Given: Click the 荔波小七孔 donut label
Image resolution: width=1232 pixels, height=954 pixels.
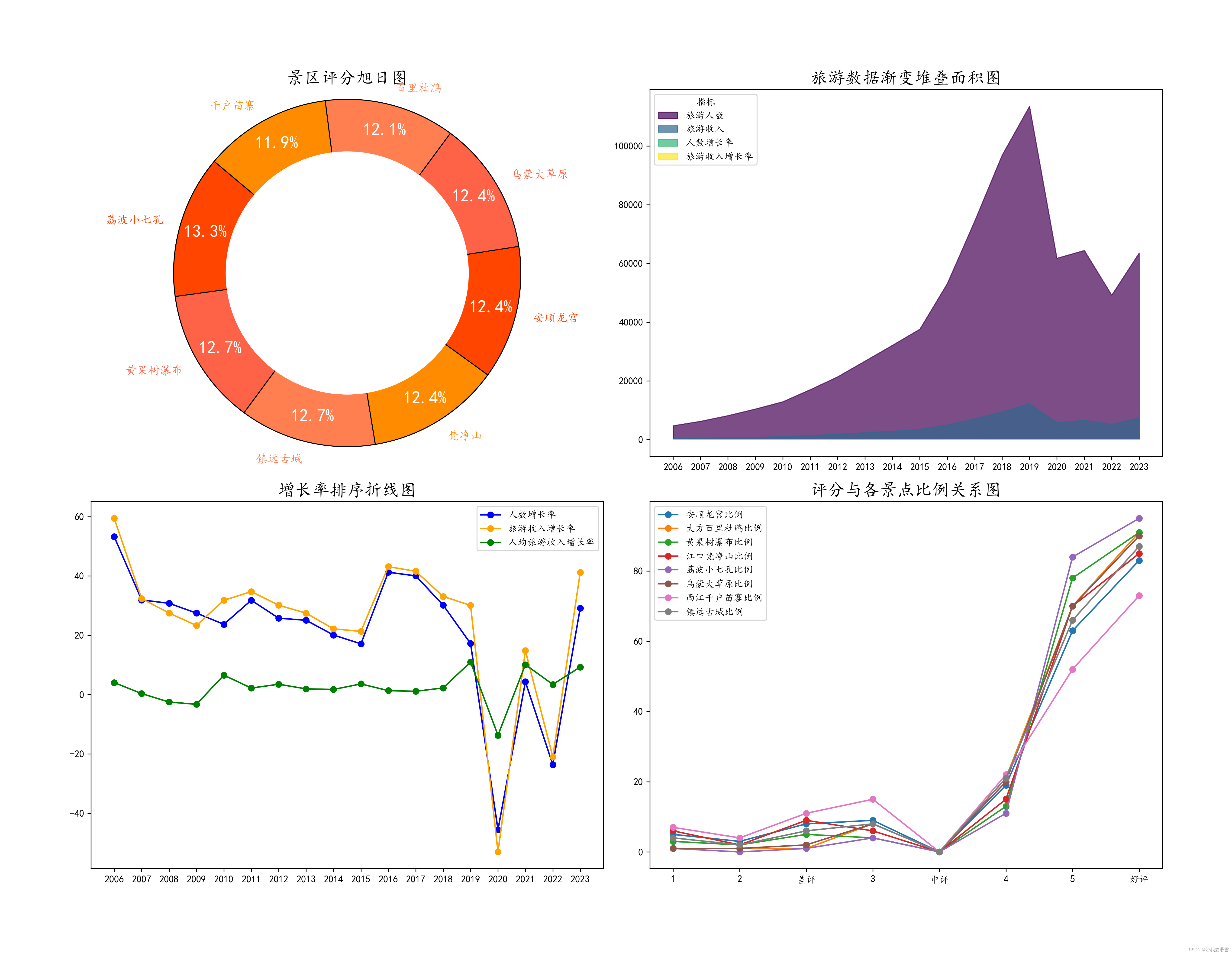Looking at the screenshot, I should (135, 220).
